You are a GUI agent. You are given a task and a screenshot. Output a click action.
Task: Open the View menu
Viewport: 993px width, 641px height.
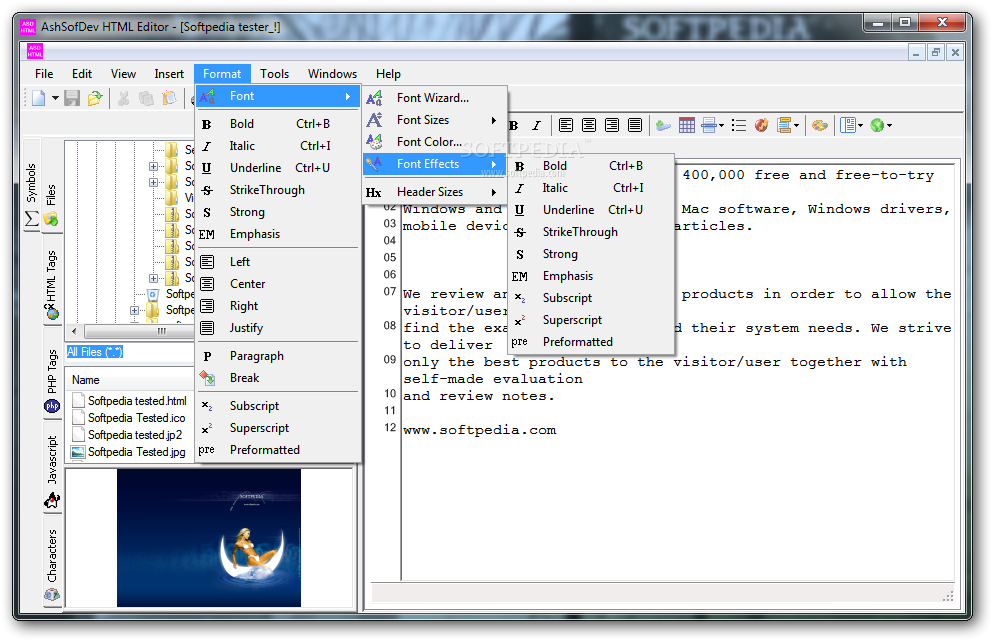(123, 73)
